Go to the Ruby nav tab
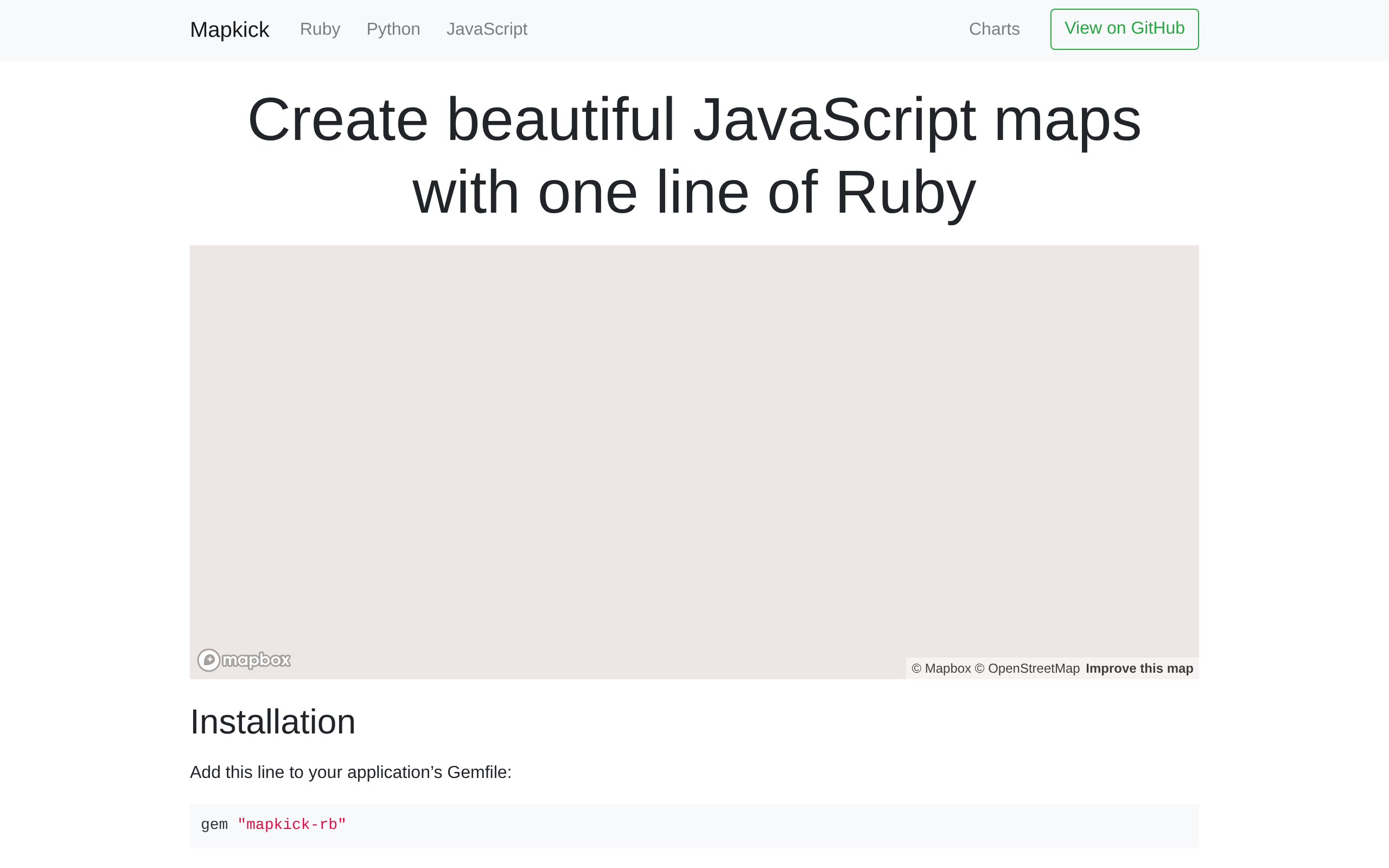 320,29
